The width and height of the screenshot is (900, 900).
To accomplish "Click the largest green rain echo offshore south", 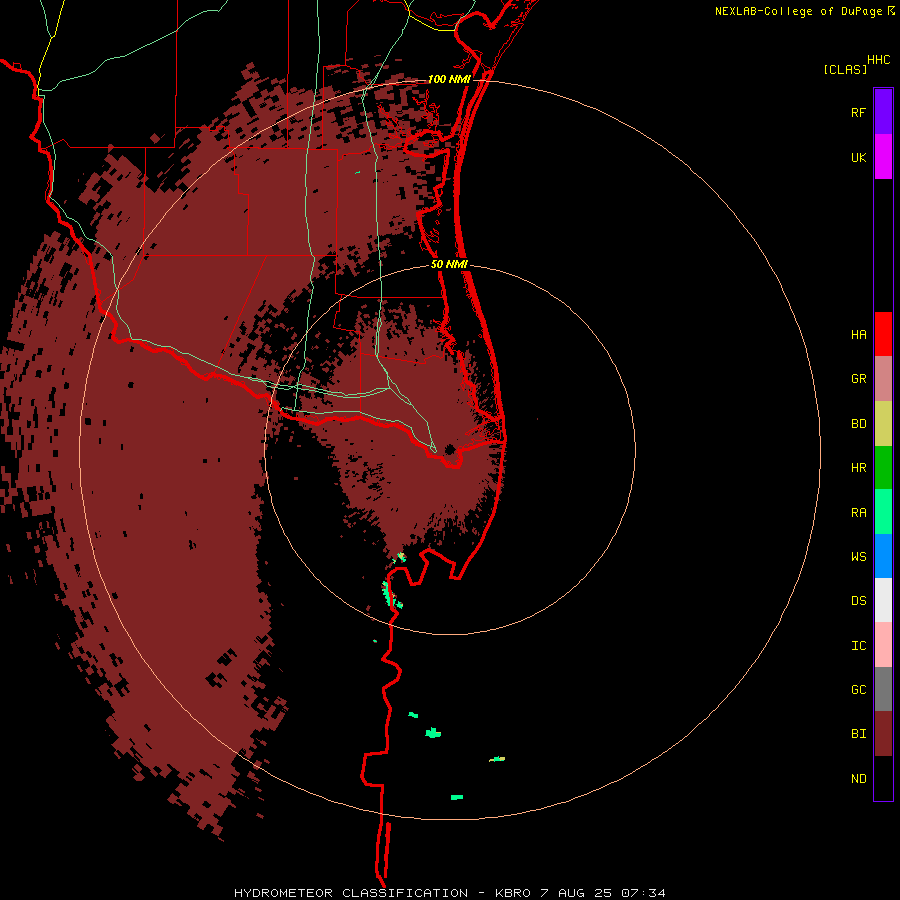I will [x=433, y=732].
